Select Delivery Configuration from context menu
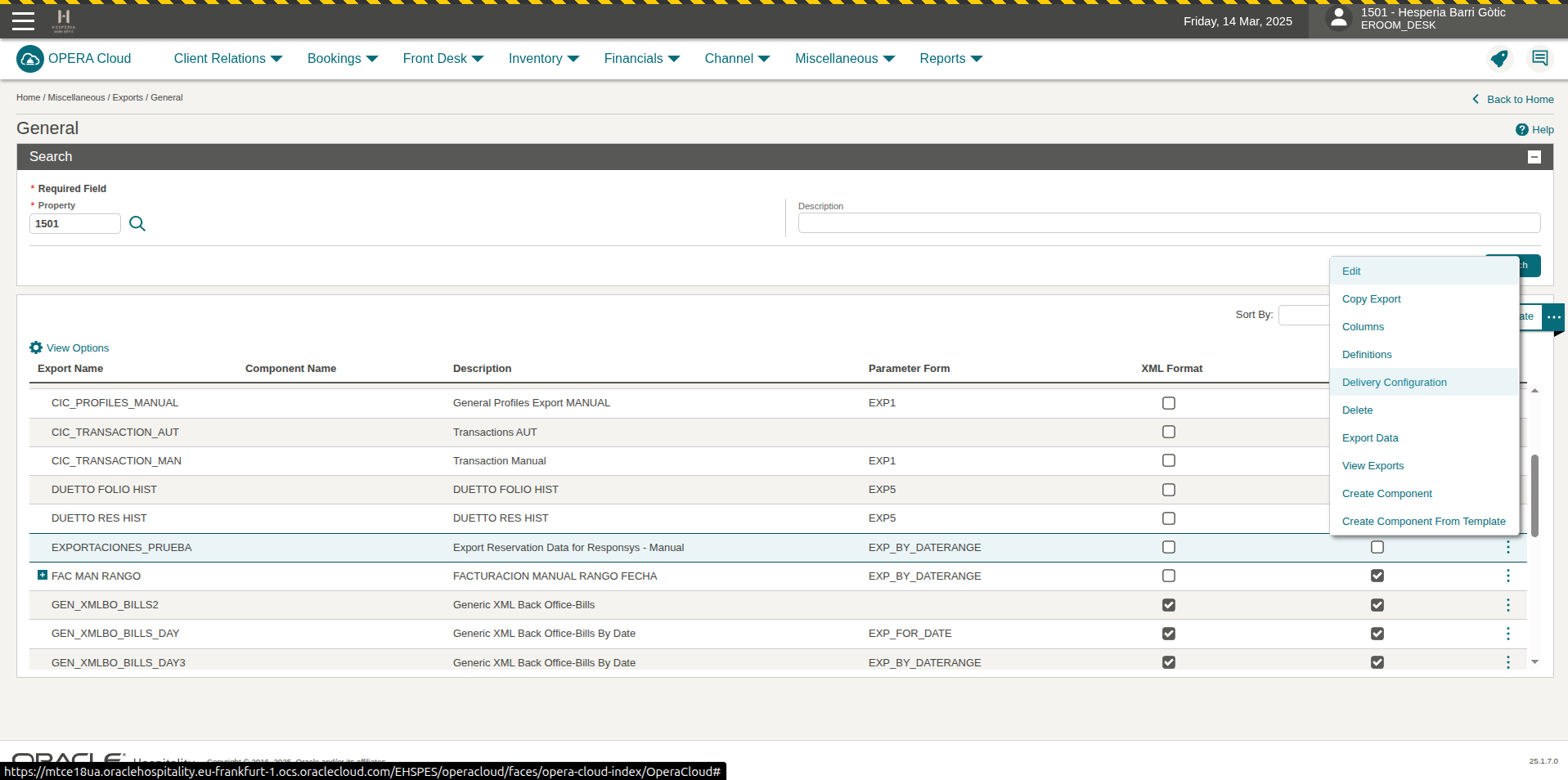 click(1394, 383)
